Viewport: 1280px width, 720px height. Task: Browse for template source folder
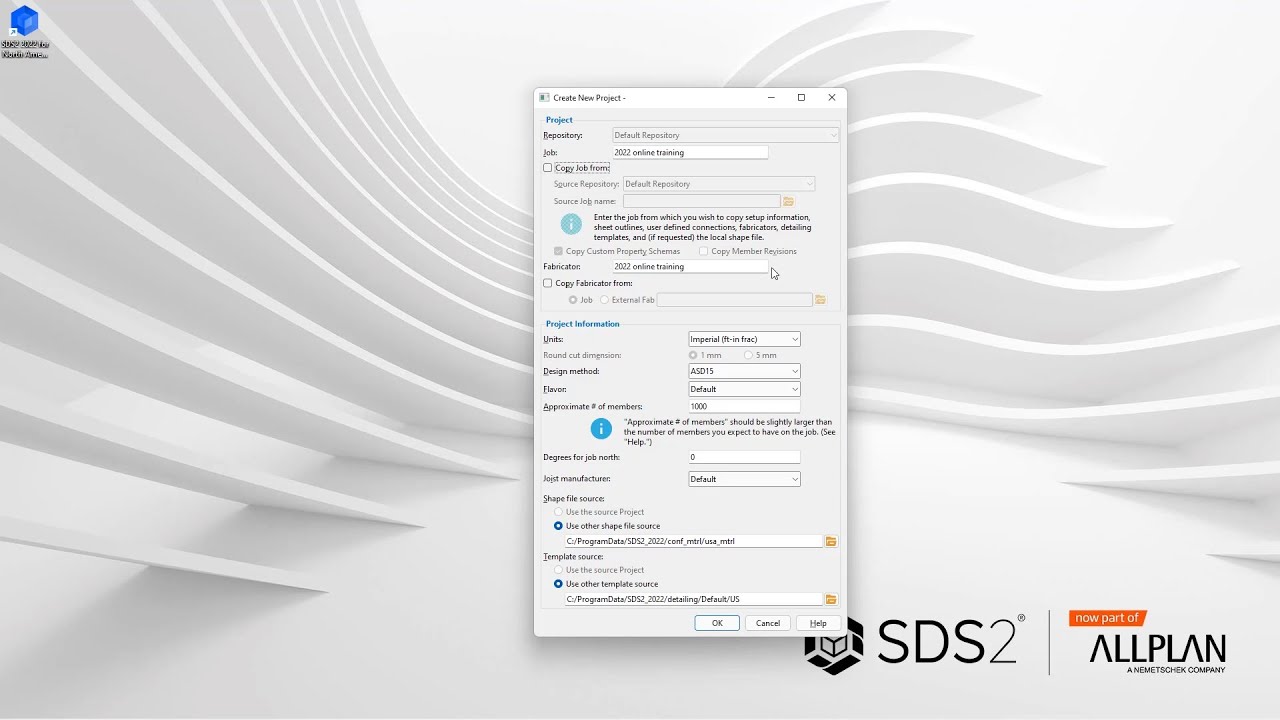[831, 599]
